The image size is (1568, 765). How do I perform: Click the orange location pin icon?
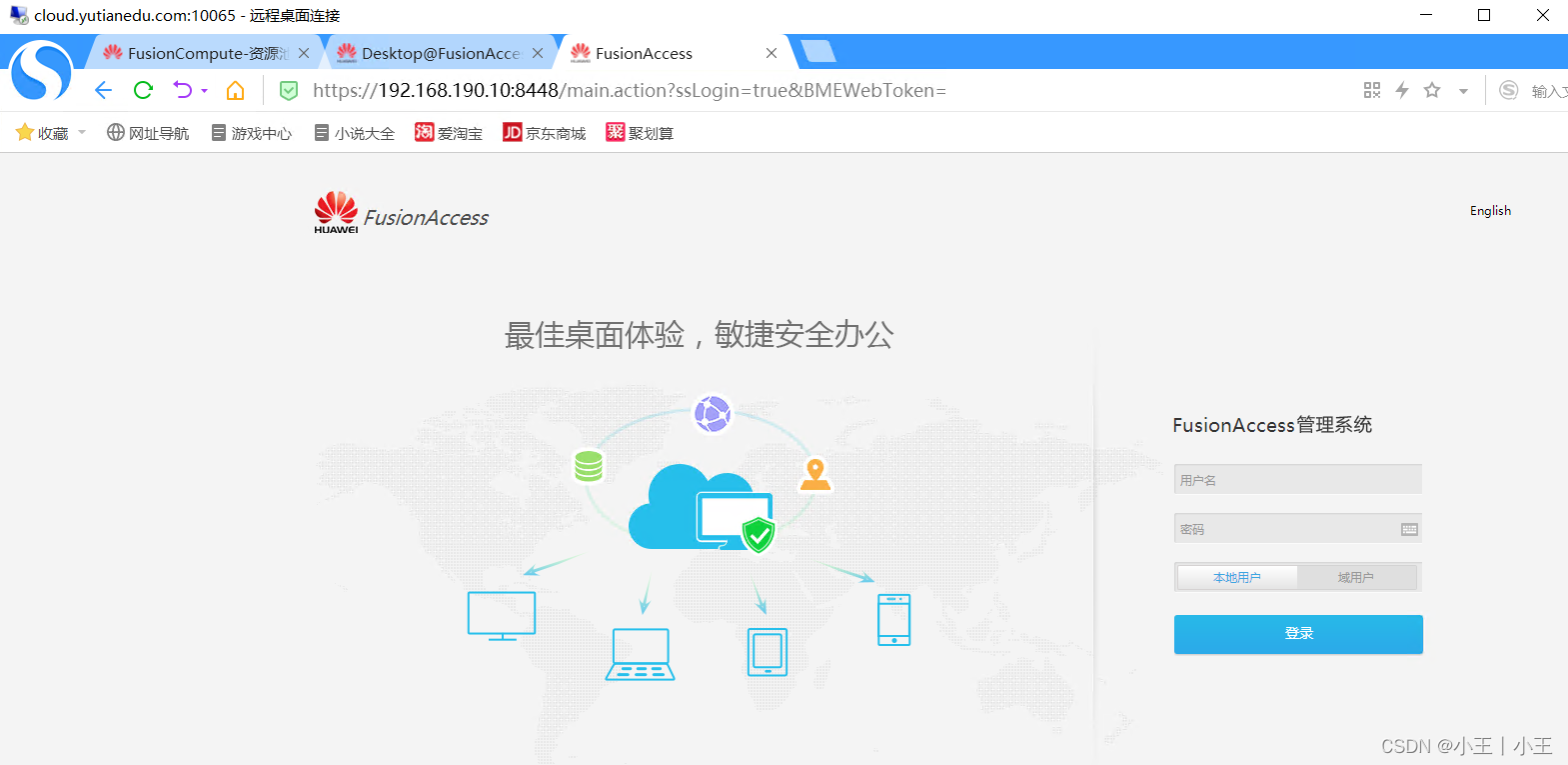click(815, 474)
